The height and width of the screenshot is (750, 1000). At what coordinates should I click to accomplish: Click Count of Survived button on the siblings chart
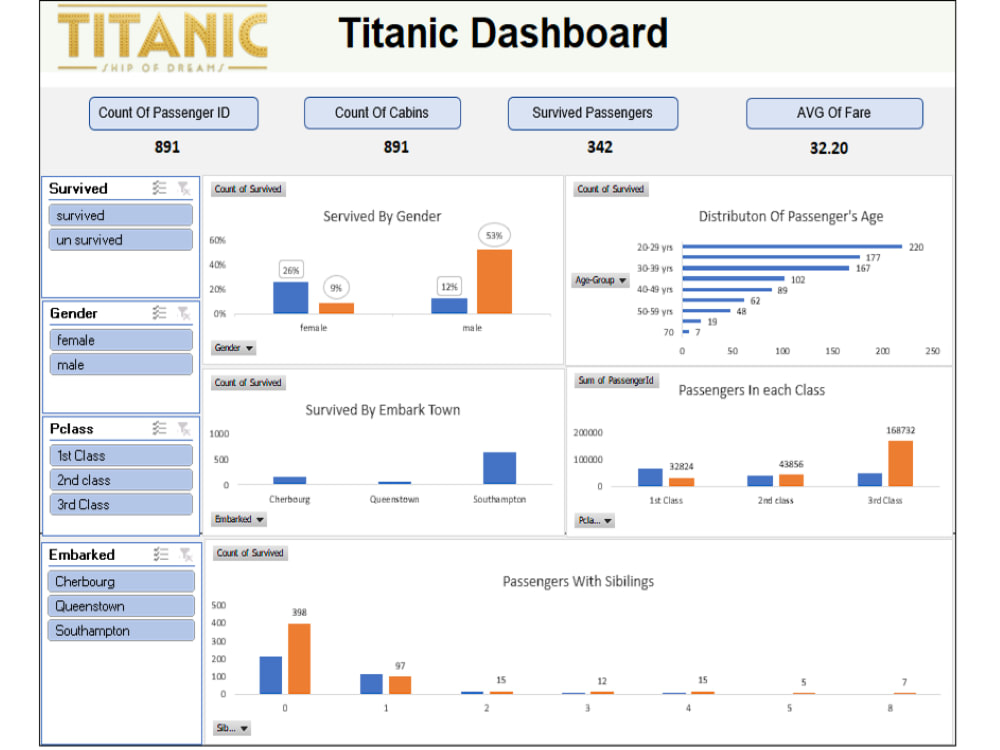250,553
